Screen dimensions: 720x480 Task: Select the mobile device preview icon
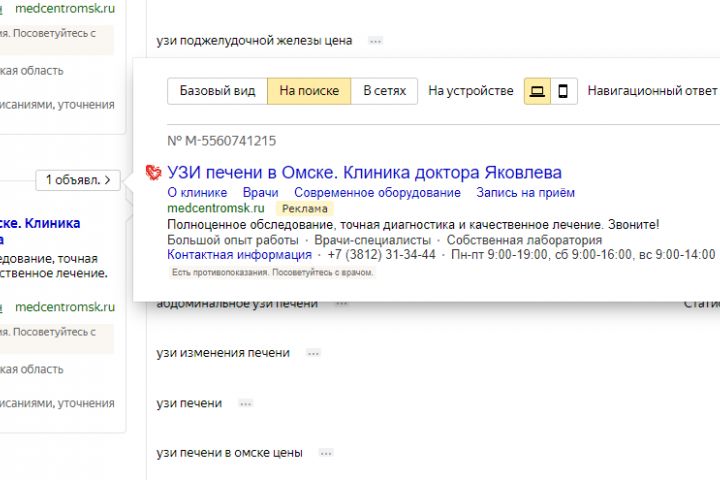[563, 91]
